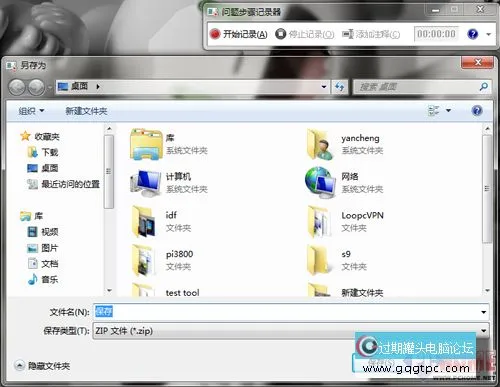Click the file list scroll up arrow
Image resolution: width=500 pixels, height=387 pixels.
[x=487, y=129]
